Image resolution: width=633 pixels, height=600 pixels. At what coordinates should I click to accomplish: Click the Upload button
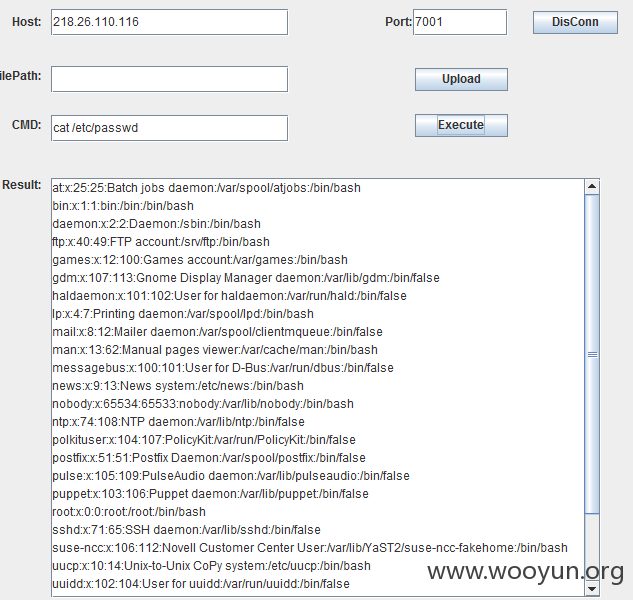[x=461, y=79]
